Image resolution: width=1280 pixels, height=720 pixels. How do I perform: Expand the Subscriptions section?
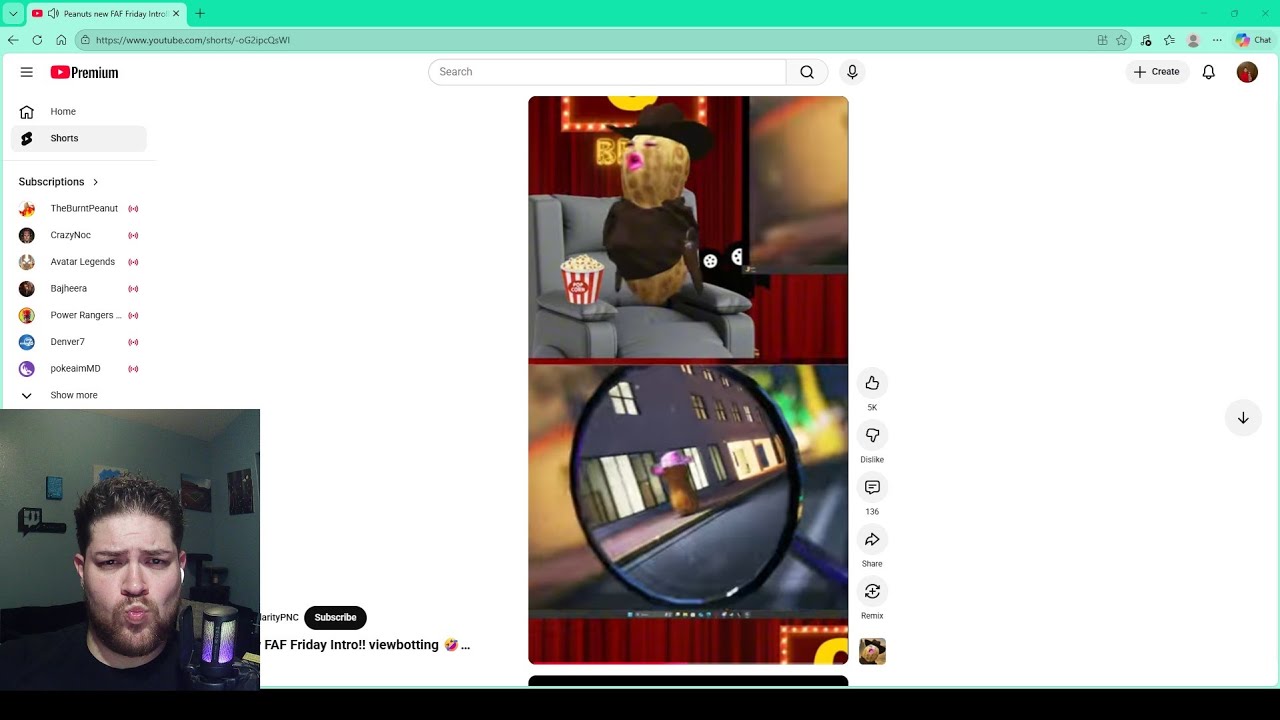click(x=59, y=182)
